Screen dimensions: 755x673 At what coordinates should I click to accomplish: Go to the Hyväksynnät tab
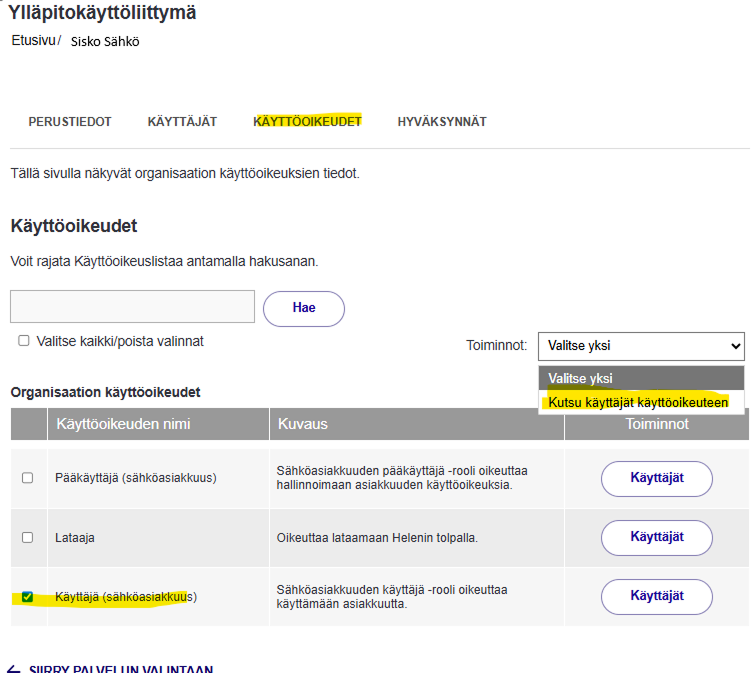(x=441, y=122)
